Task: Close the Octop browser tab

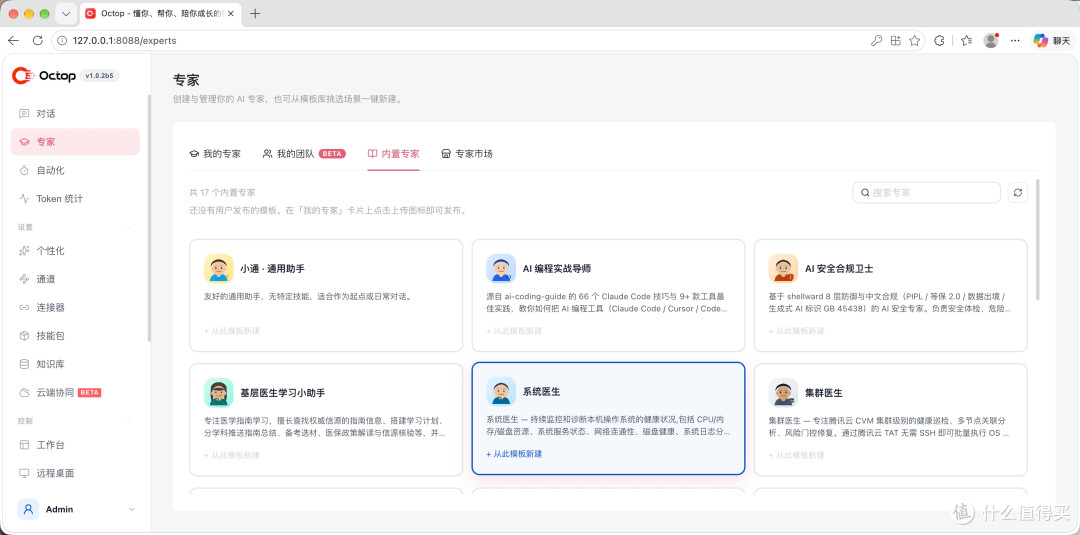Action: click(x=229, y=14)
